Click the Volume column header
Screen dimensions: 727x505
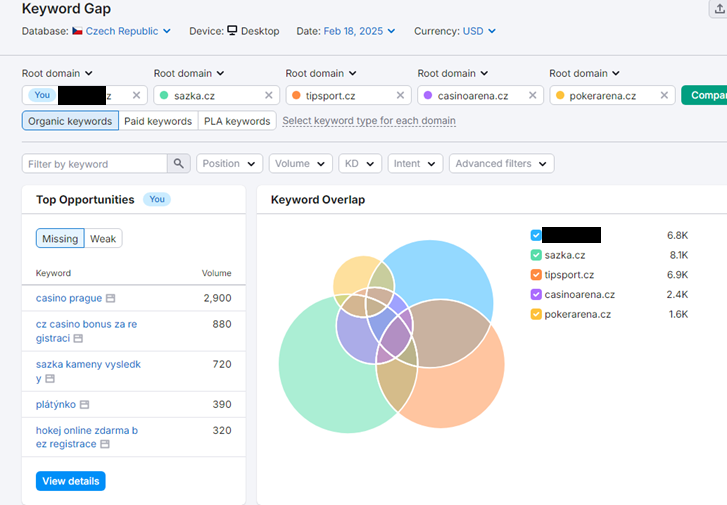coord(216,273)
